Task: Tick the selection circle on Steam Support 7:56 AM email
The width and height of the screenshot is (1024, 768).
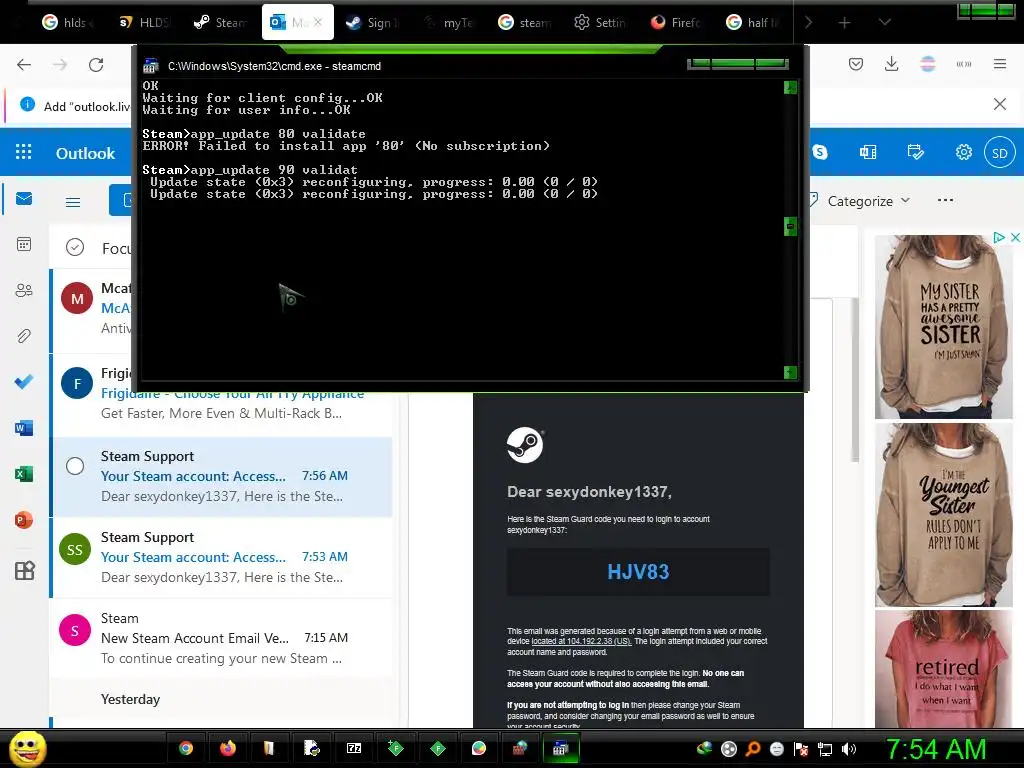Action: pyautogui.click(x=75, y=466)
